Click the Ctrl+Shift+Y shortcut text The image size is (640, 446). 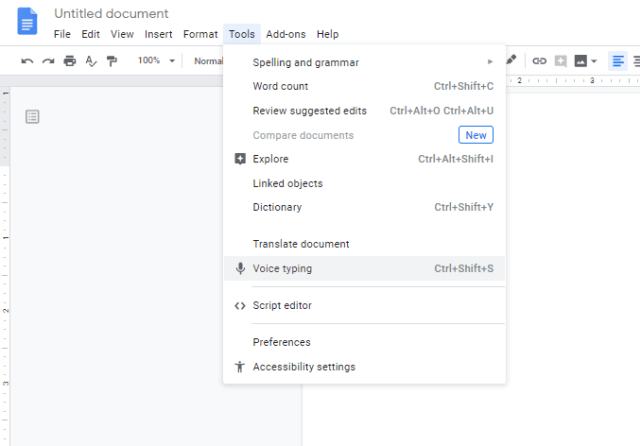464,207
